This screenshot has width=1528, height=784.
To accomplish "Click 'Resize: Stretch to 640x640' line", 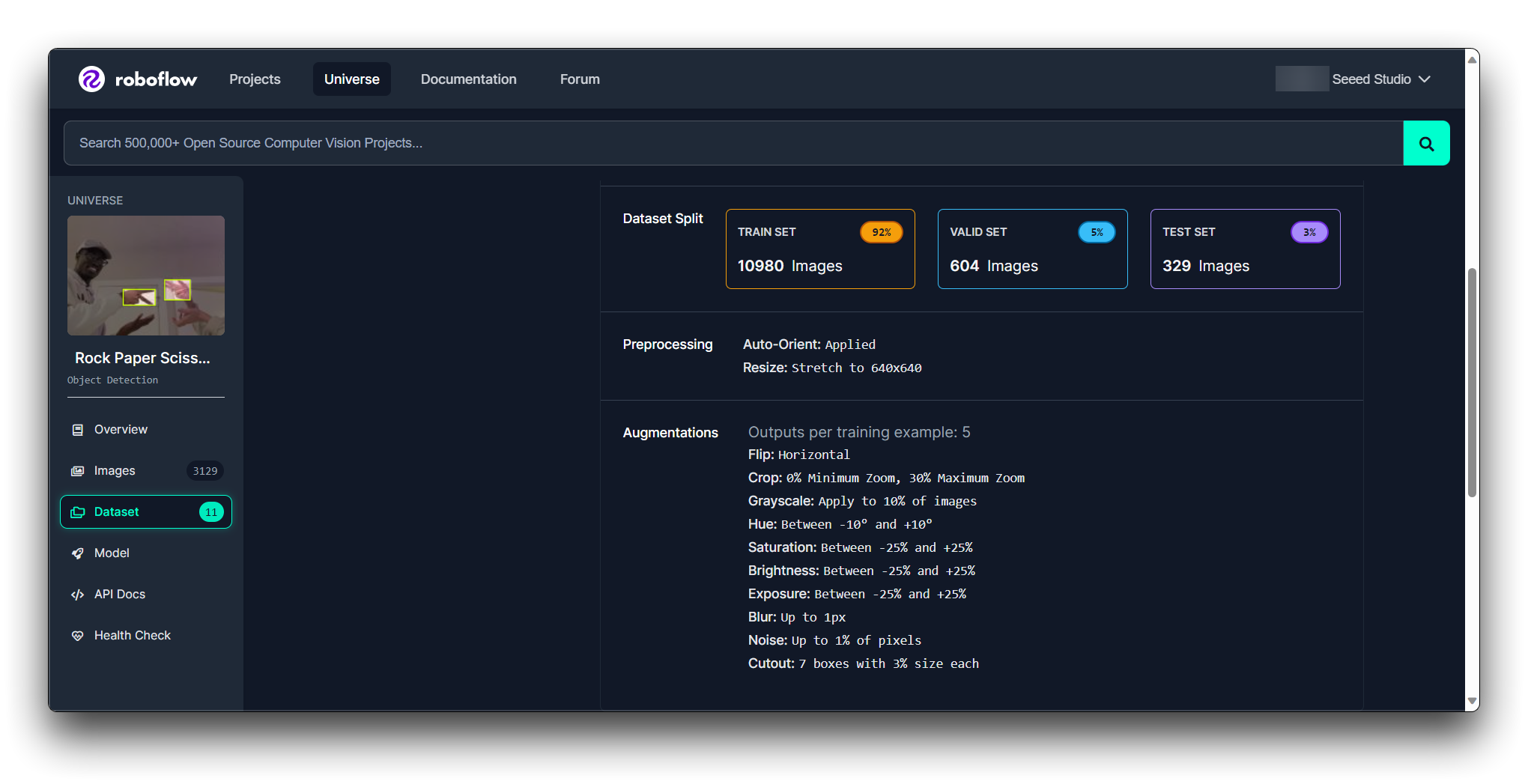I will [832, 368].
